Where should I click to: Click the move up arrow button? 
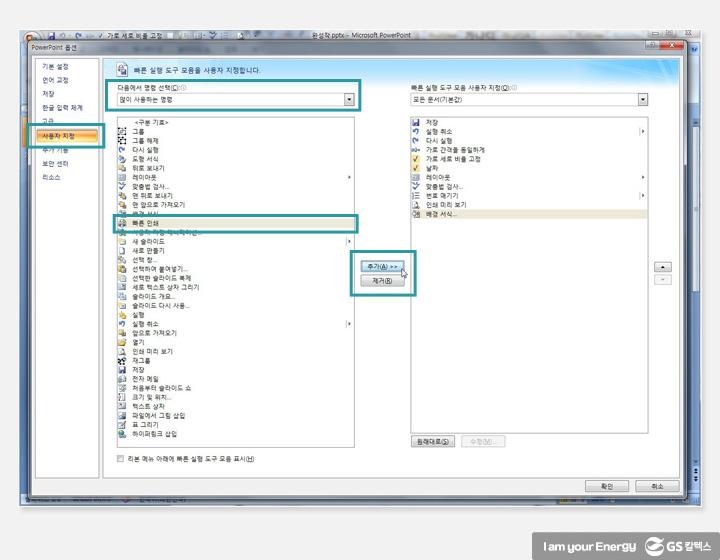point(662,267)
